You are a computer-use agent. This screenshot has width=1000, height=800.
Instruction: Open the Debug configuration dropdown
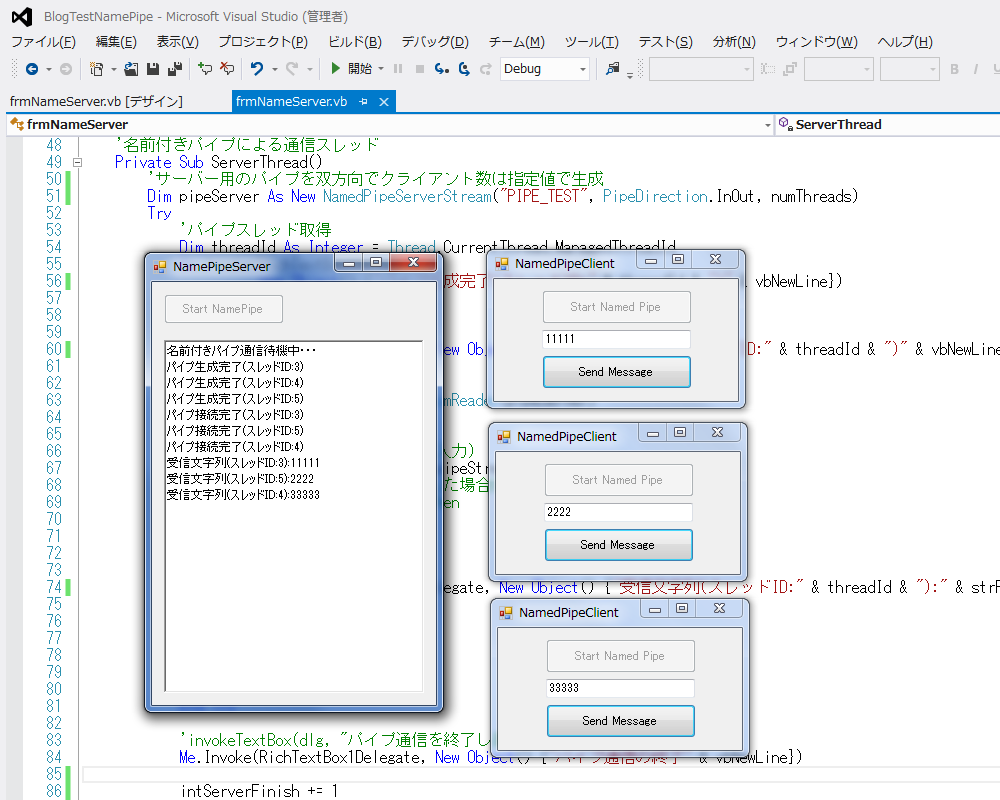[583, 69]
